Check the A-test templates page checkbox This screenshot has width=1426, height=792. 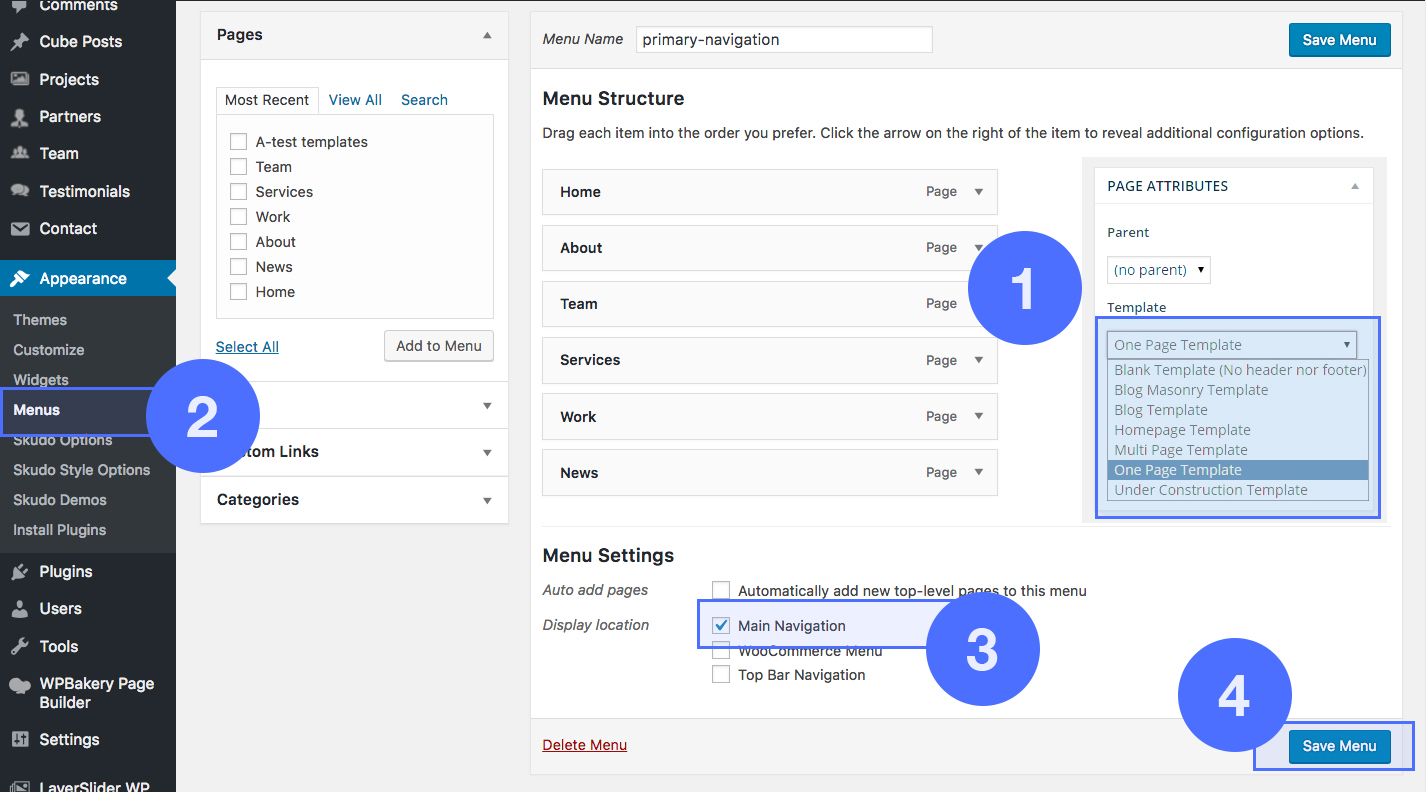238,142
